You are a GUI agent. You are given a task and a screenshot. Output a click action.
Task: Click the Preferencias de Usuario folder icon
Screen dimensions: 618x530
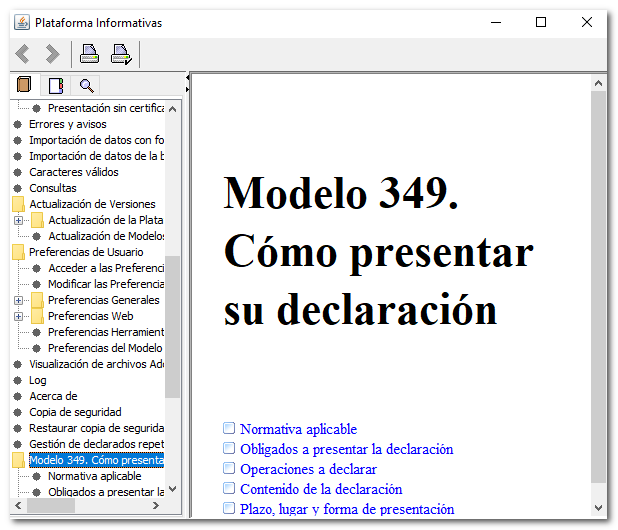pyautogui.click(x=18, y=252)
